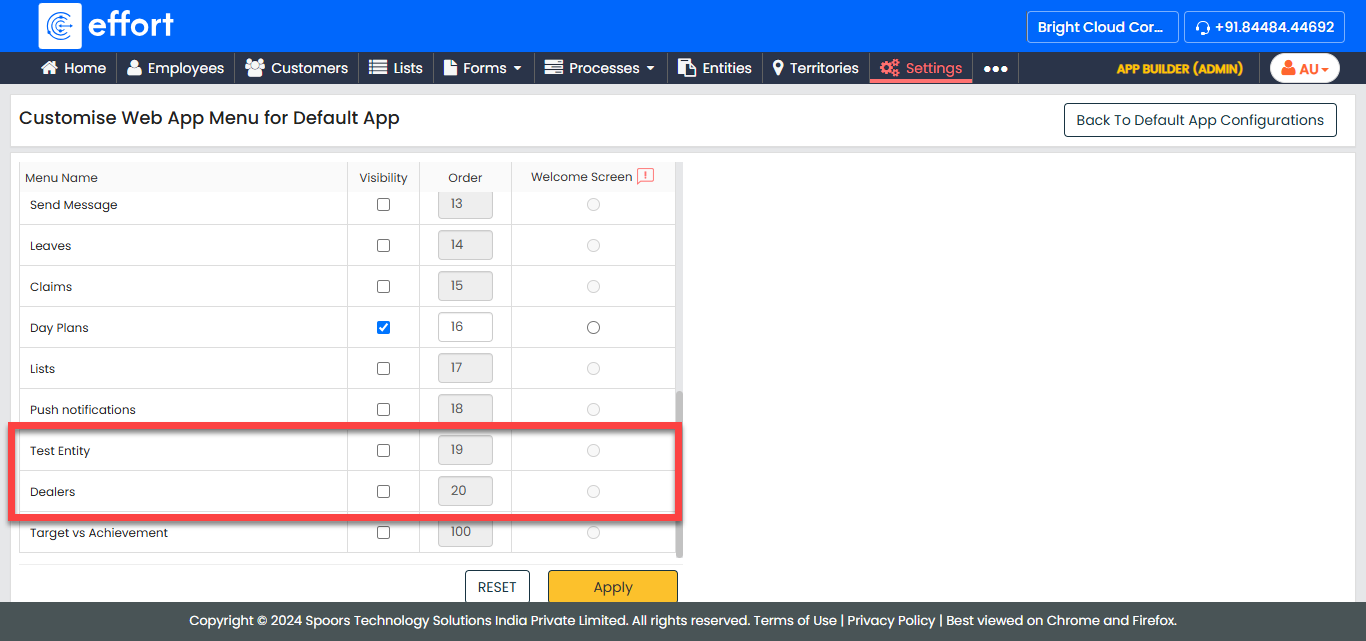Viewport: 1366px width, 641px height.
Task: Check the Dealers visibility checkbox
Action: (383, 492)
